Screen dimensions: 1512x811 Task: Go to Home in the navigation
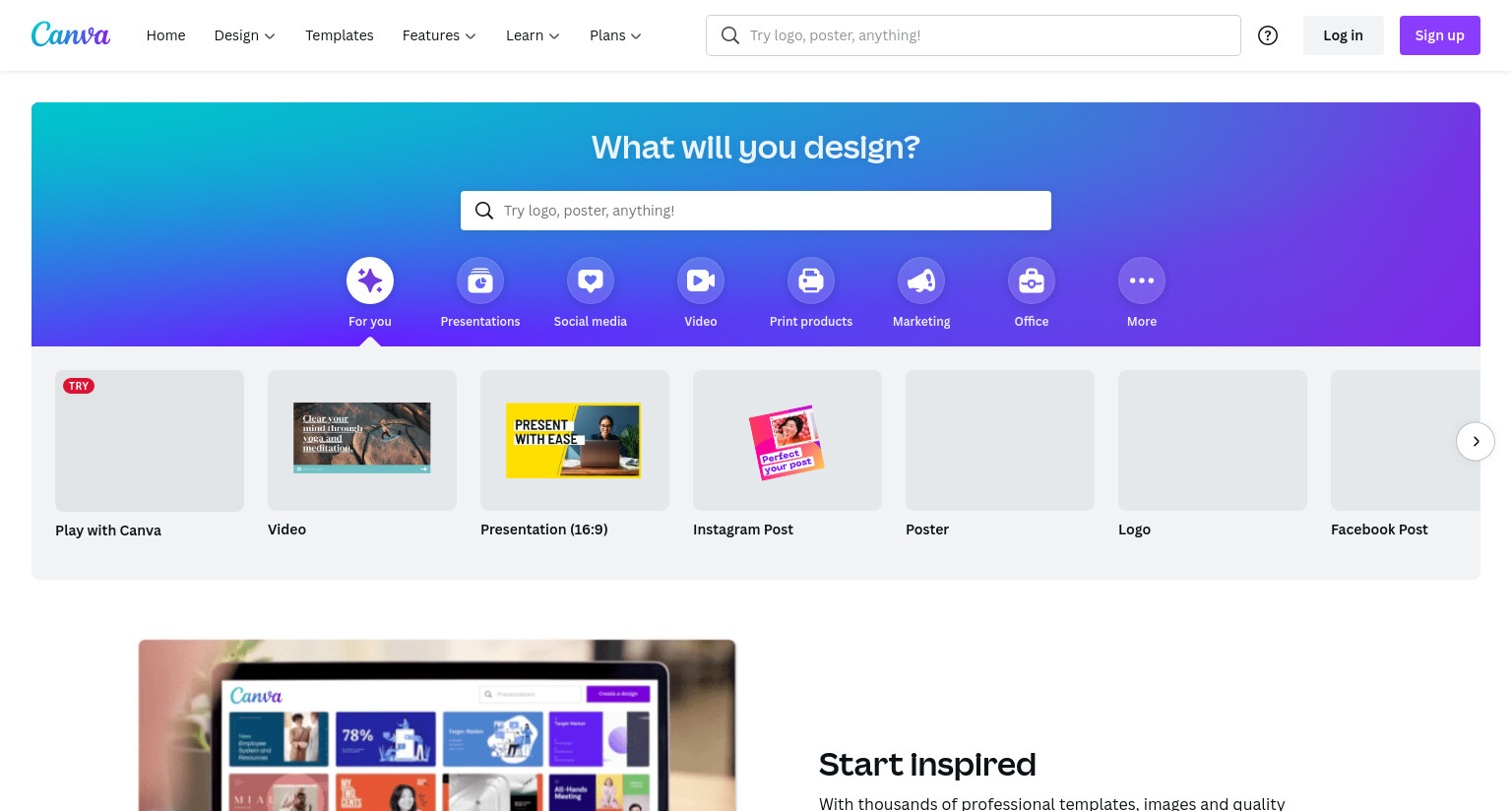[165, 35]
